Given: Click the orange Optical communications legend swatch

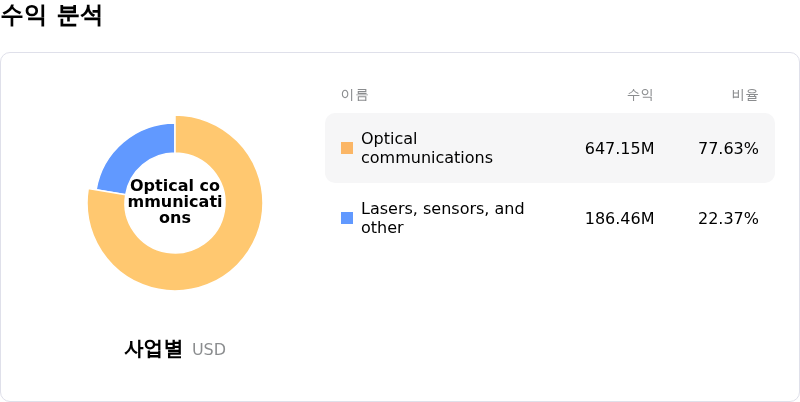Looking at the screenshot, I should coord(347,148).
